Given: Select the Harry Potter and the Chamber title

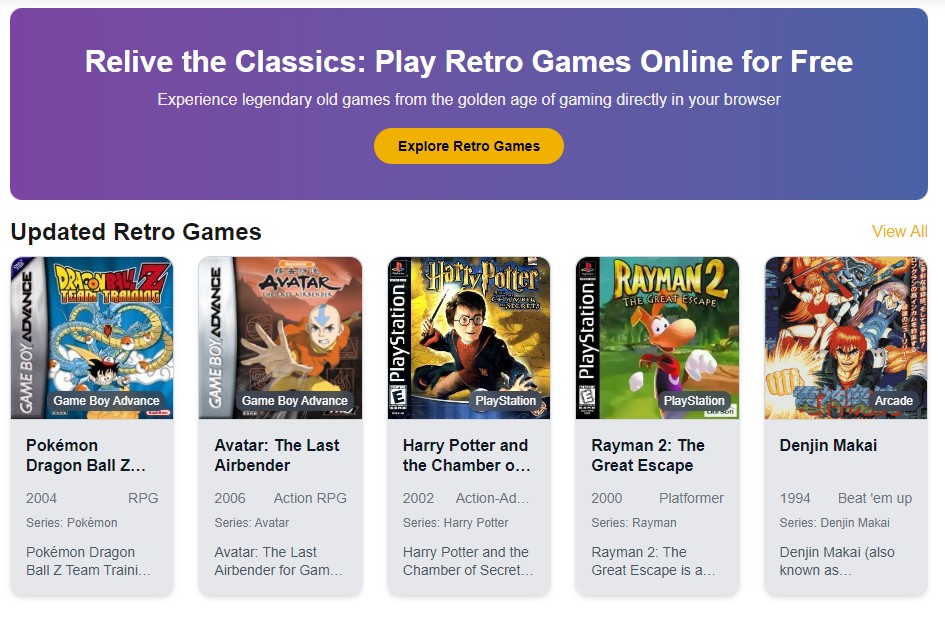Looking at the screenshot, I should [466, 455].
